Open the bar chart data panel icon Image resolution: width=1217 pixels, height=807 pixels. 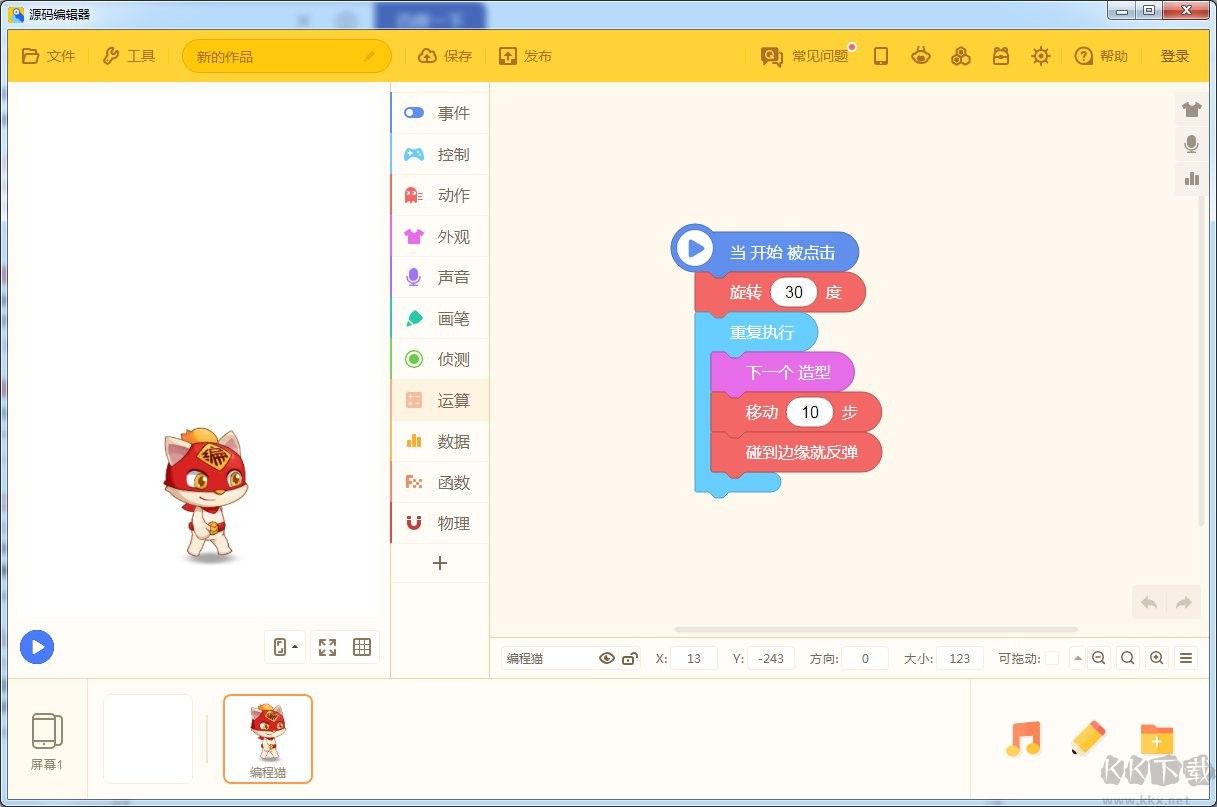[x=1191, y=178]
